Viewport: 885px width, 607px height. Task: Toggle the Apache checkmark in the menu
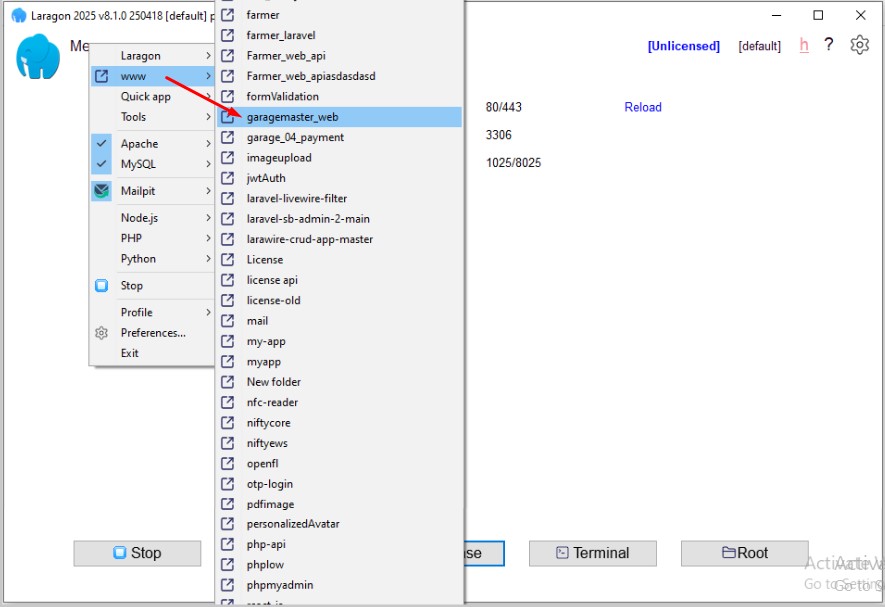click(102, 143)
